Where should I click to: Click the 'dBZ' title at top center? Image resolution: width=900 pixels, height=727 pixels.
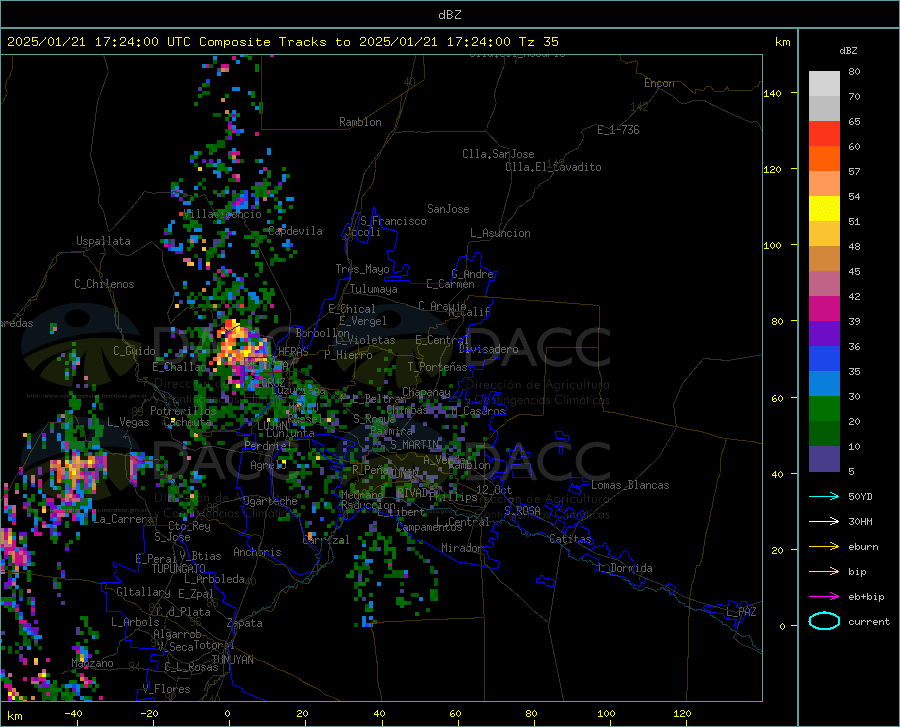[x=449, y=15]
